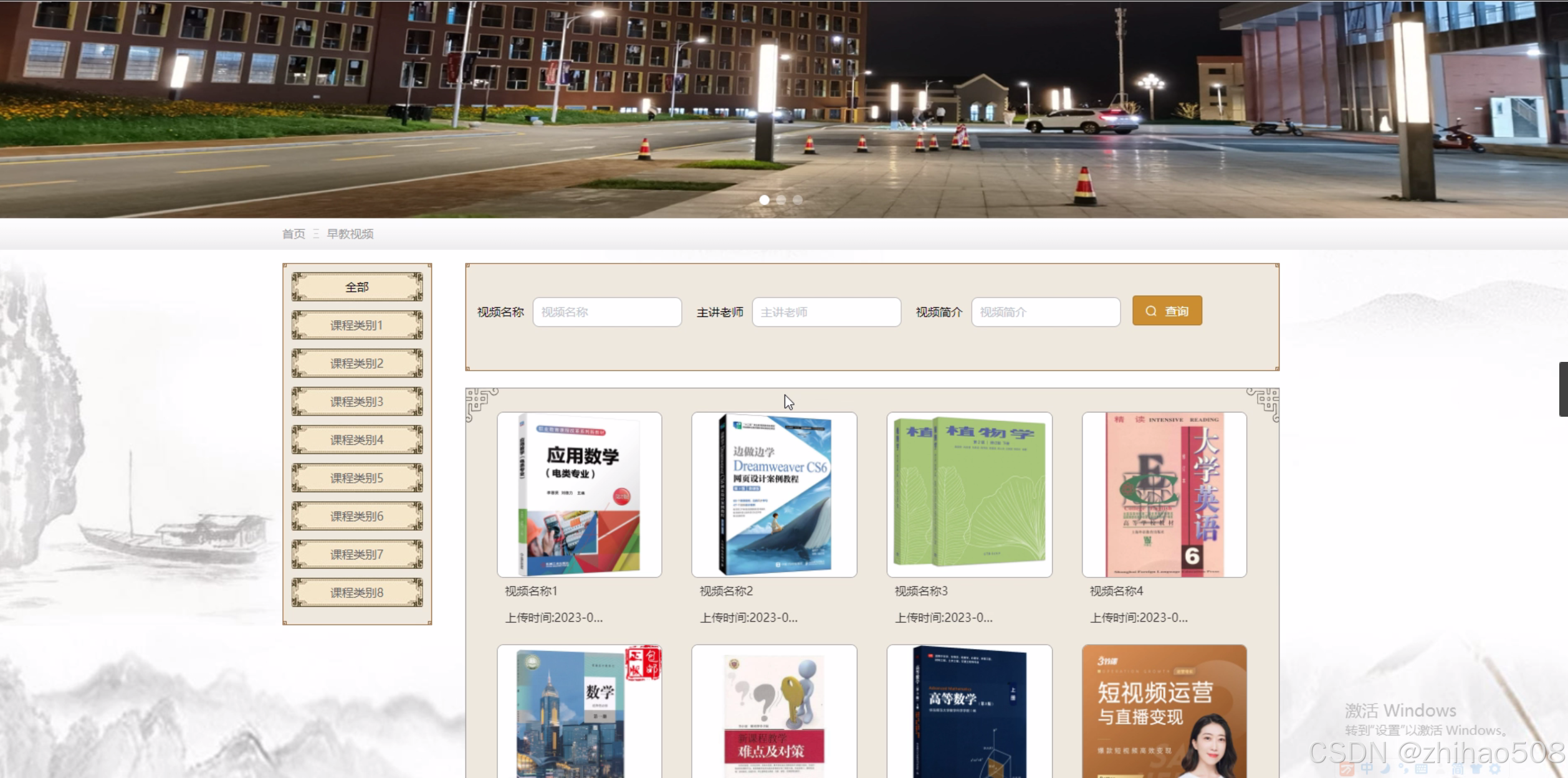Screen dimensions: 1568x778
Task: Focus the 主讲老师 input field
Action: pos(826,312)
